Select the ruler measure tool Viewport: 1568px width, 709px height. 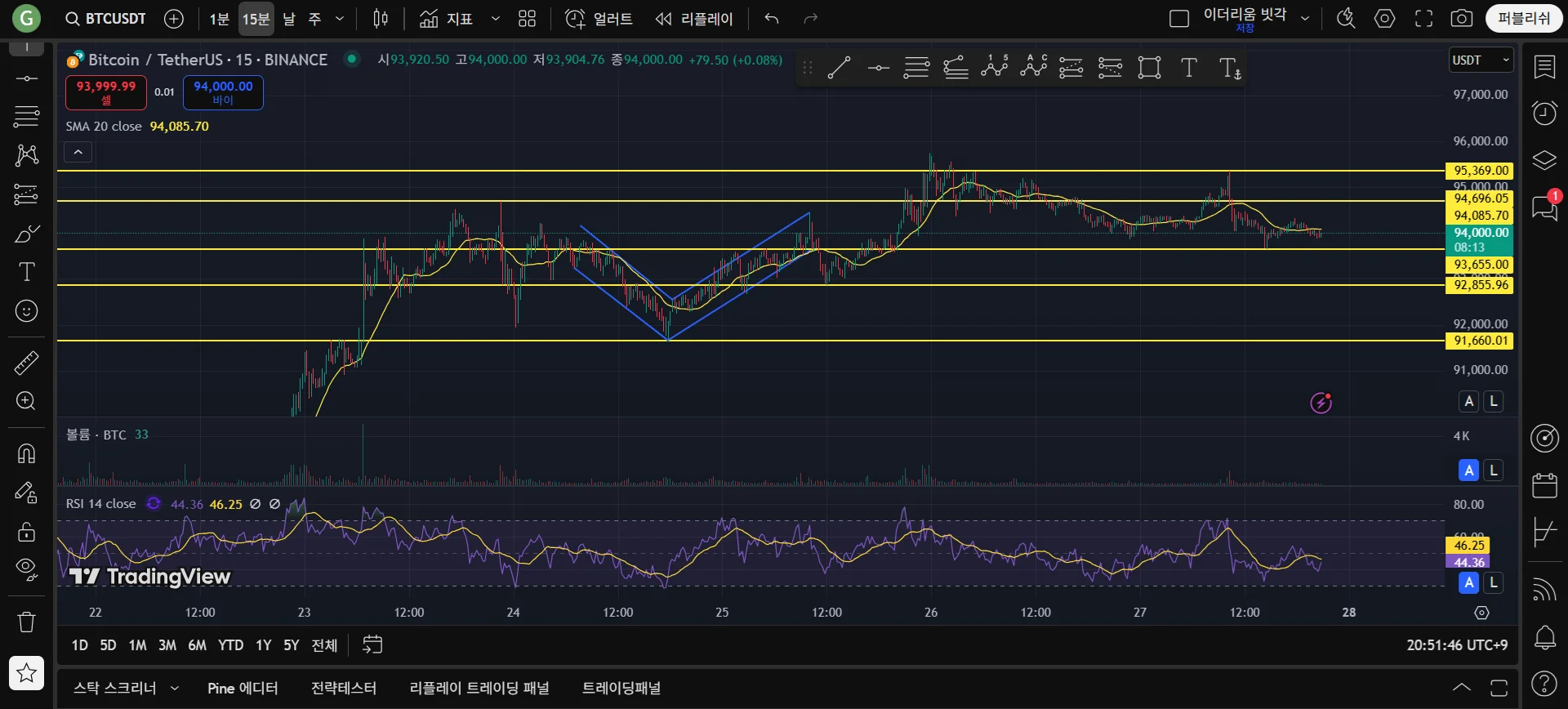tap(26, 363)
